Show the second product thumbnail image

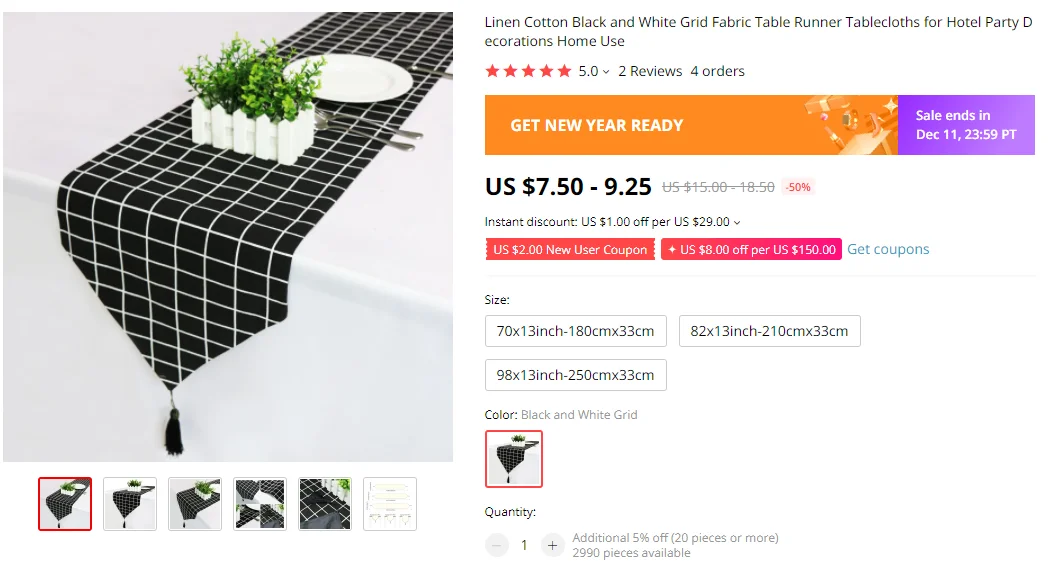(130, 504)
